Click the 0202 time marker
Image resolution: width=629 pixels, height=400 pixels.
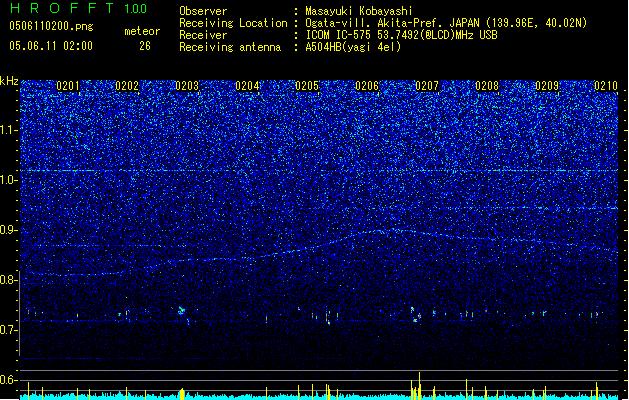pyautogui.click(x=127, y=86)
